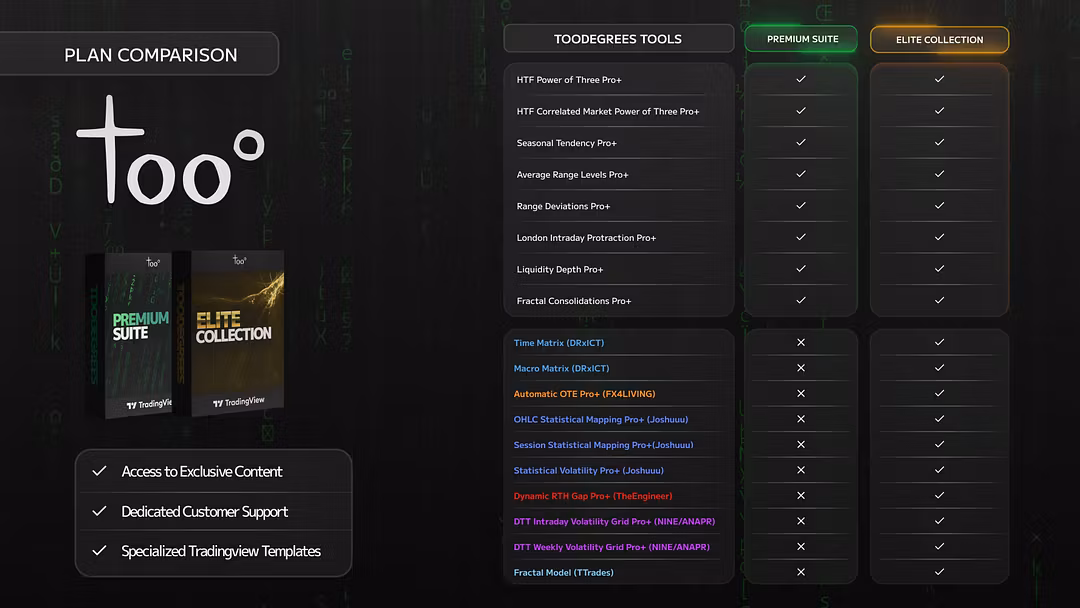The width and height of the screenshot is (1080, 608).
Task: Open OHLC Statistical Mapping Pro+ (Joshuuu) entry
Action: tap(601, 419)
